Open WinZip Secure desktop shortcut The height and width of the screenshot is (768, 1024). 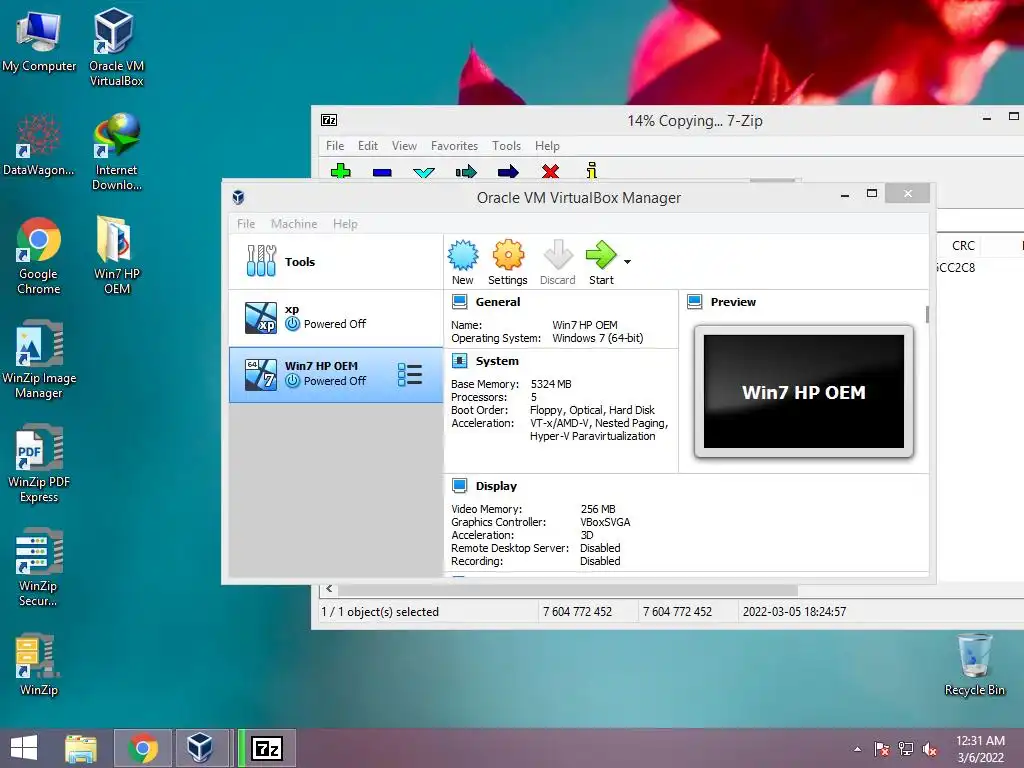[x=39, y=568]
